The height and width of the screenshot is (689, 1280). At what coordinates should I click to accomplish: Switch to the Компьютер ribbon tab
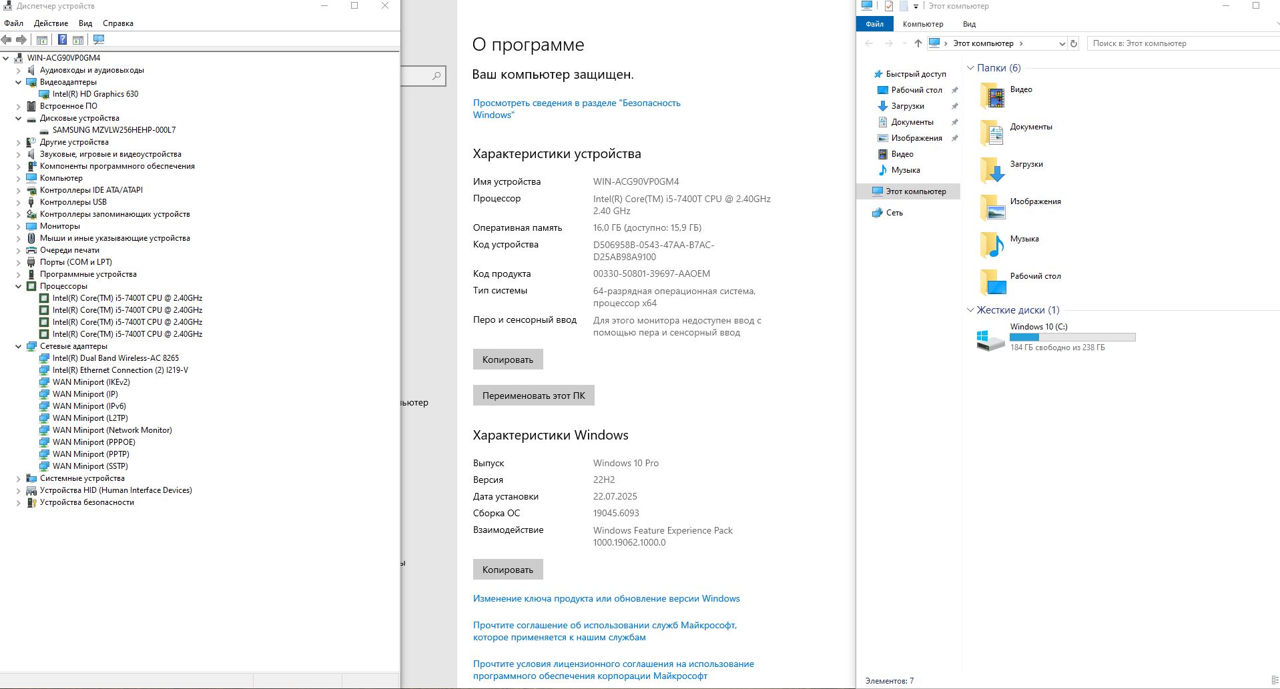pyautogui.click(x=922, y=24)
